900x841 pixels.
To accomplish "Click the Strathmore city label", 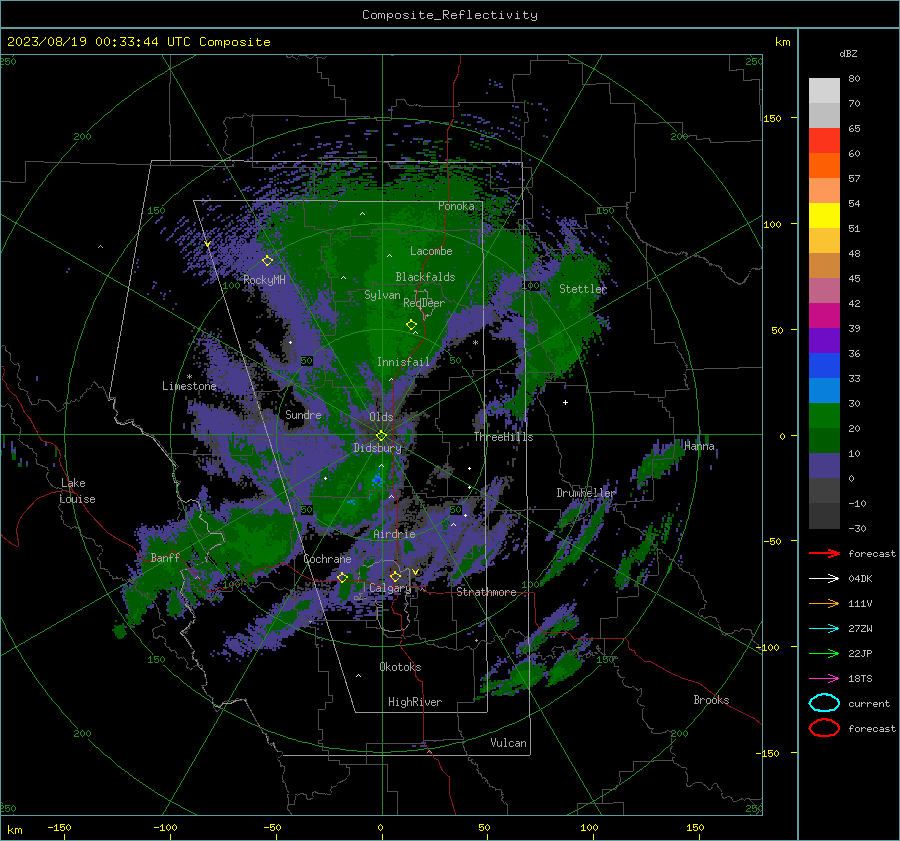I will 486,592.
